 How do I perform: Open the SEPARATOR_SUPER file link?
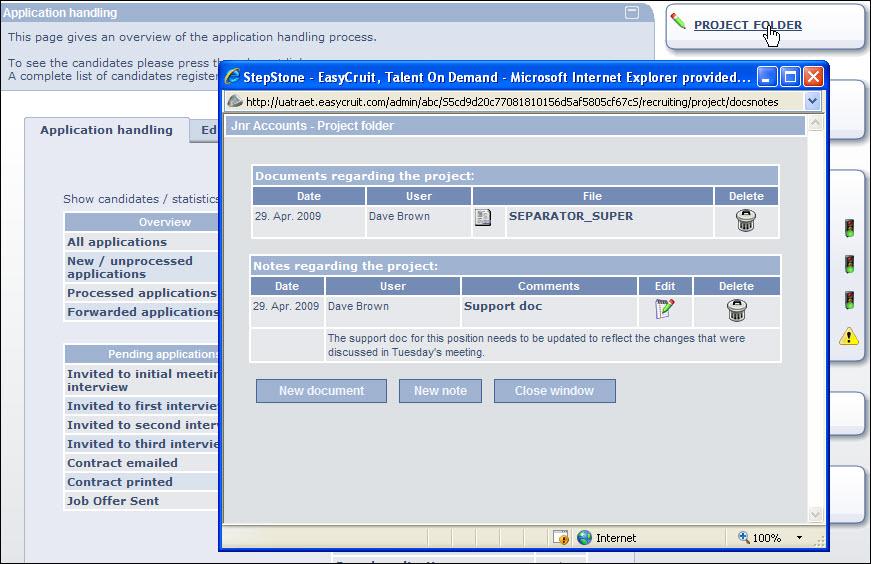point(570,216)
